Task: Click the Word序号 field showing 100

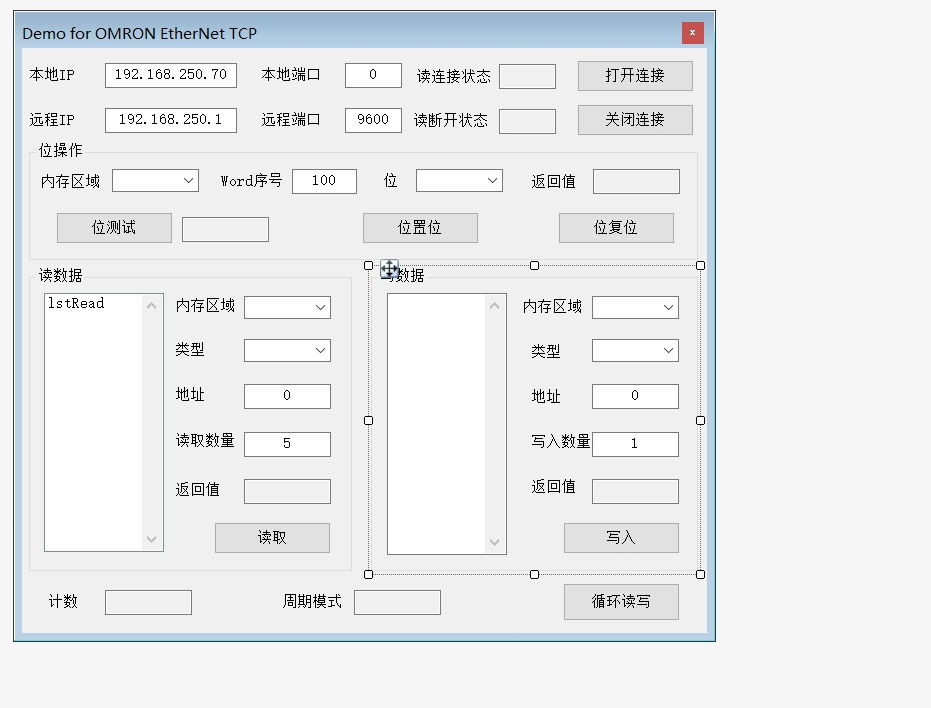Action: (324, 181)
